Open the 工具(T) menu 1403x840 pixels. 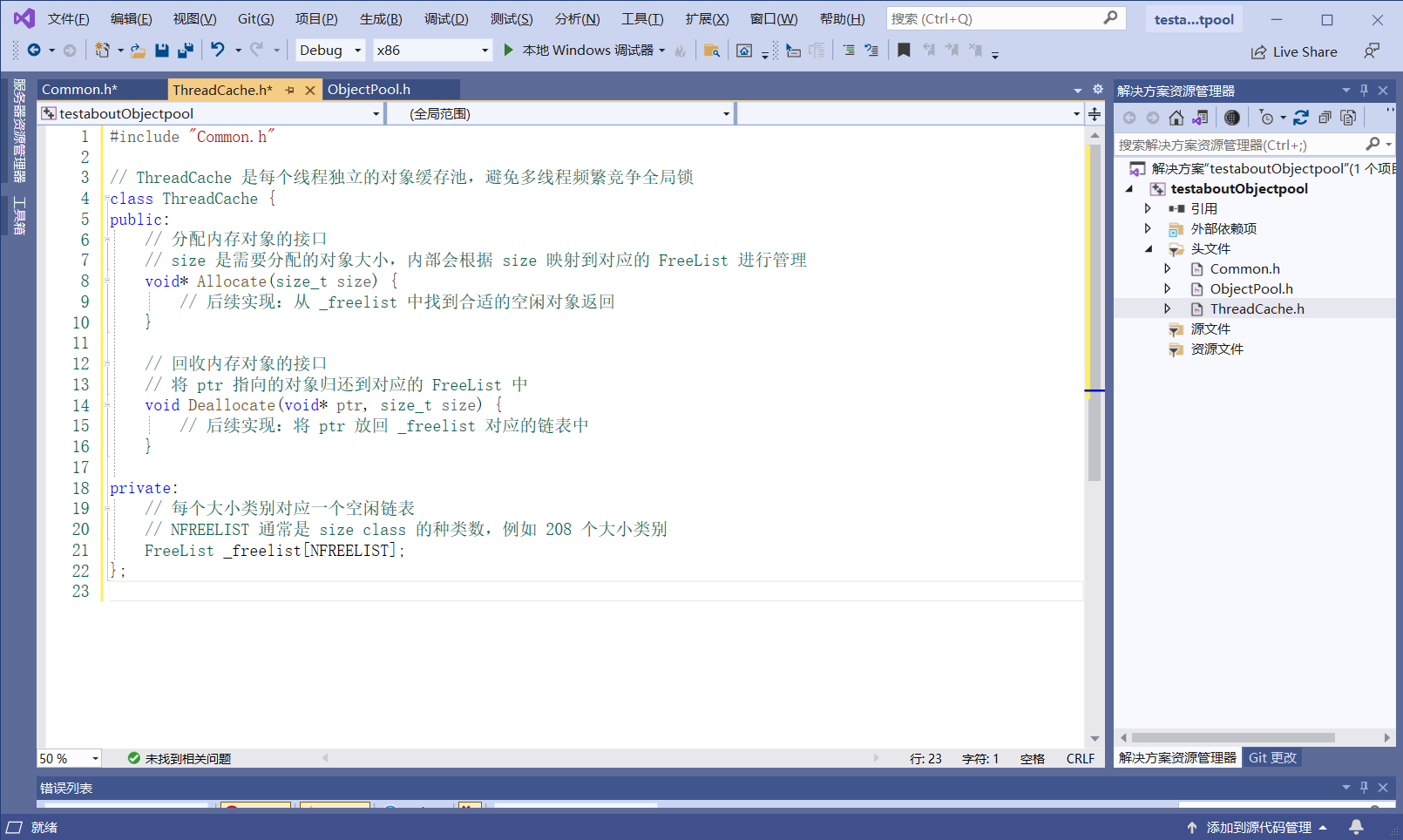click(642, 19)
